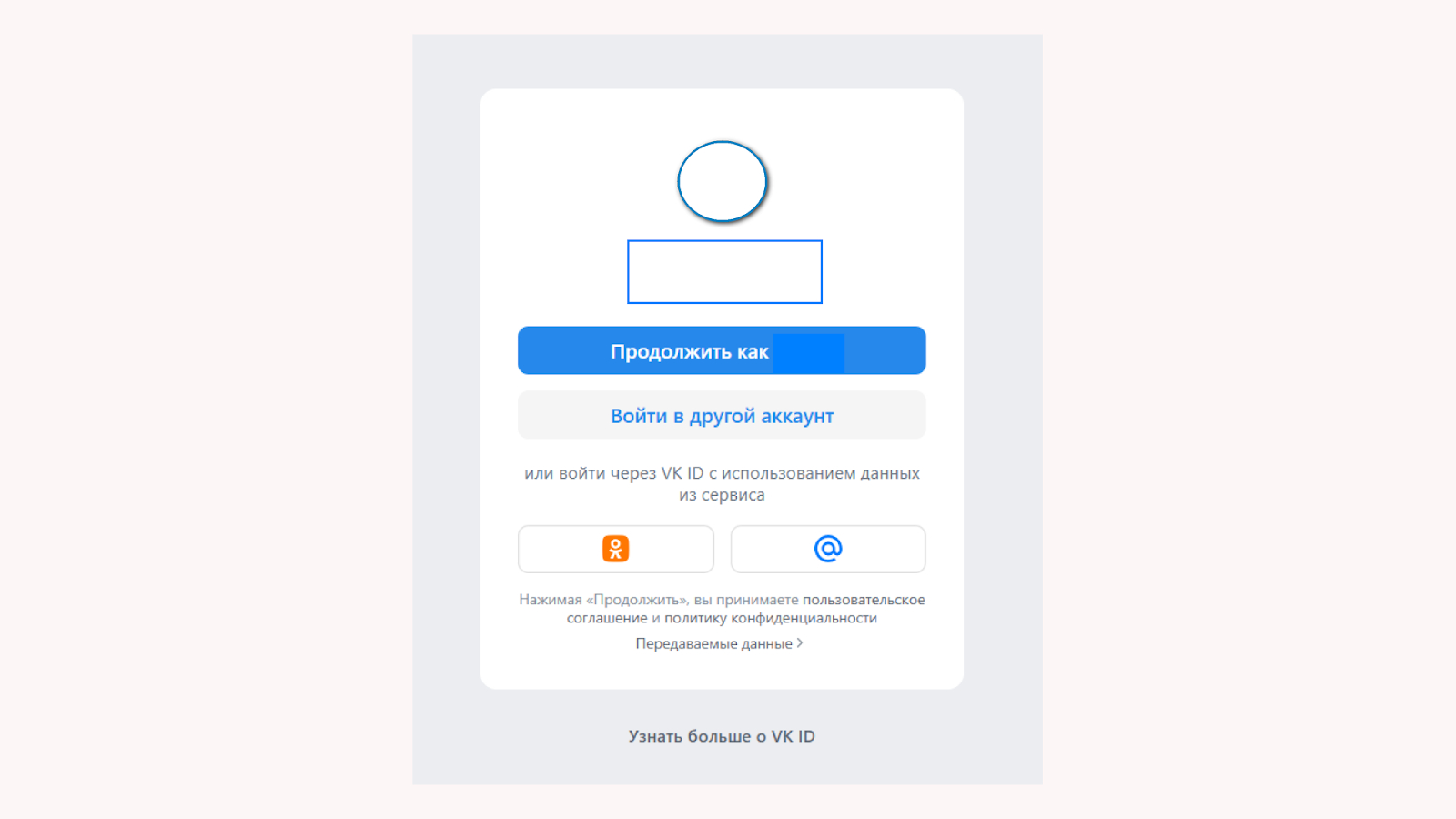The image size is (1456, 819).
Task: Click the round profile avatar
Action: point(723,181)
